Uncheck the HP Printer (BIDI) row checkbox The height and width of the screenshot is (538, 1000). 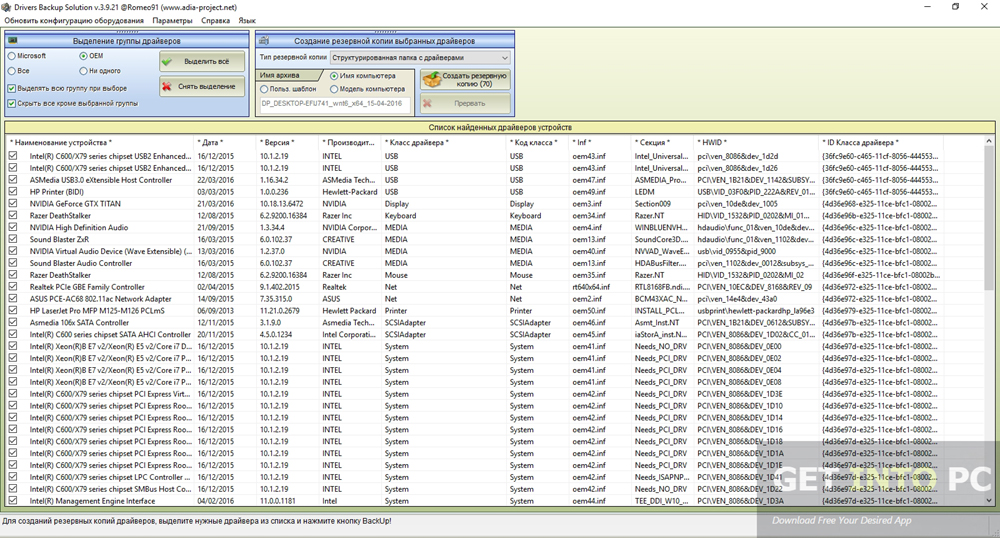pyautogui.click(x=13, y=191)
